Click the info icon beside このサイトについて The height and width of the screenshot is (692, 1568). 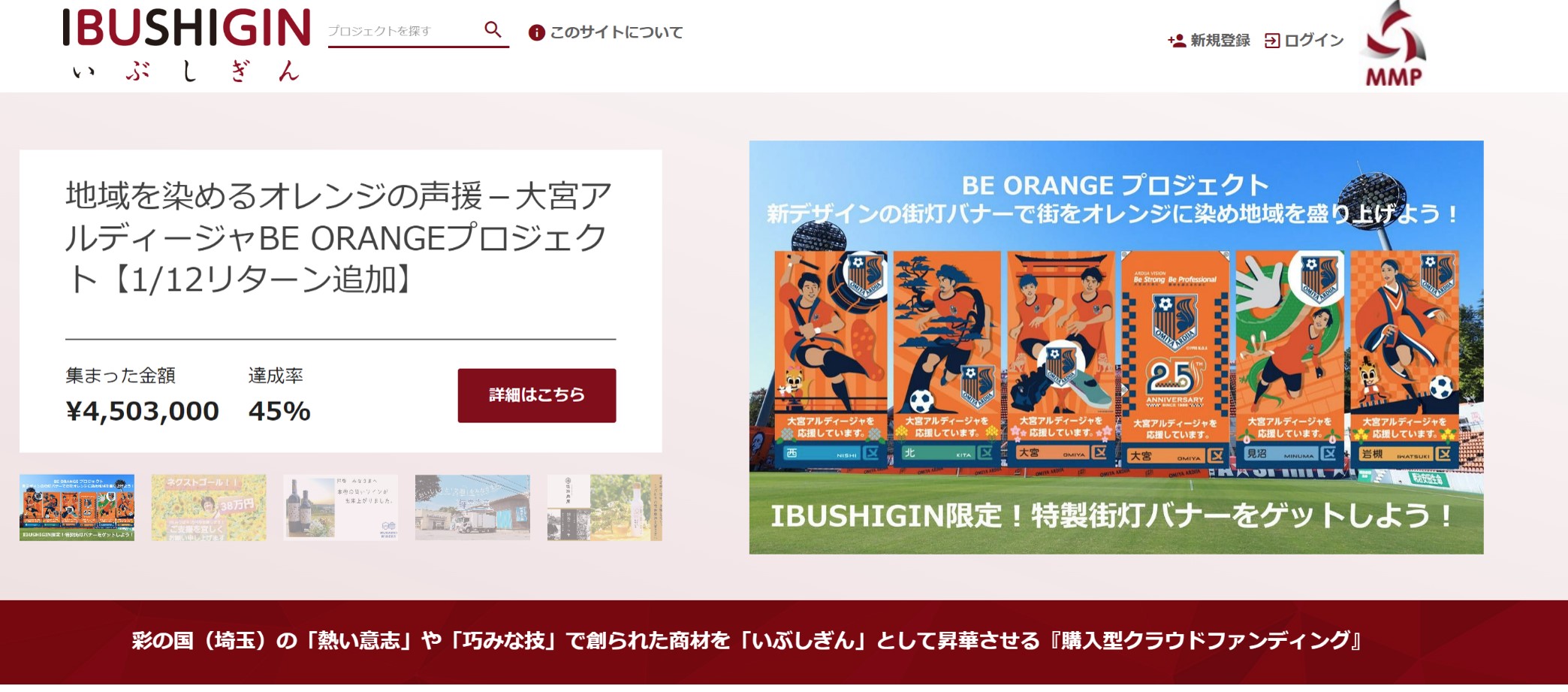tap(536, 33)
